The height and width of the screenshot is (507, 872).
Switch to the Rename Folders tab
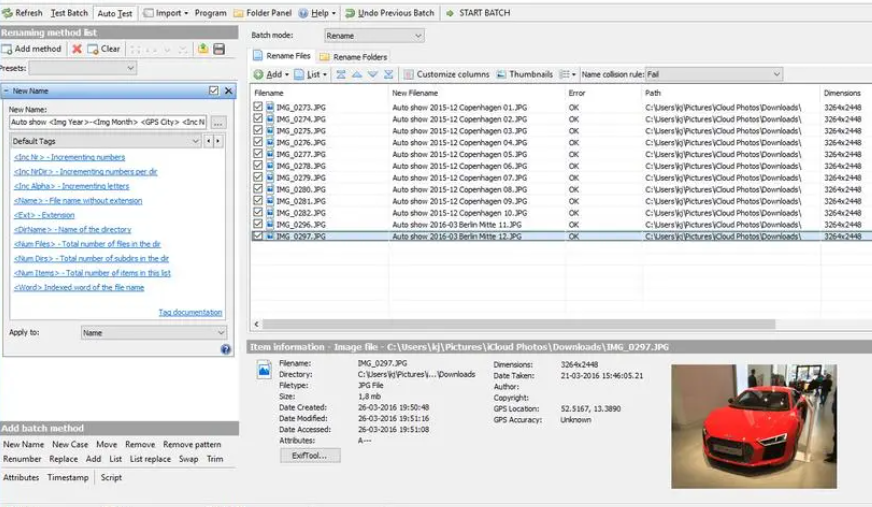[x=354, y=57]
